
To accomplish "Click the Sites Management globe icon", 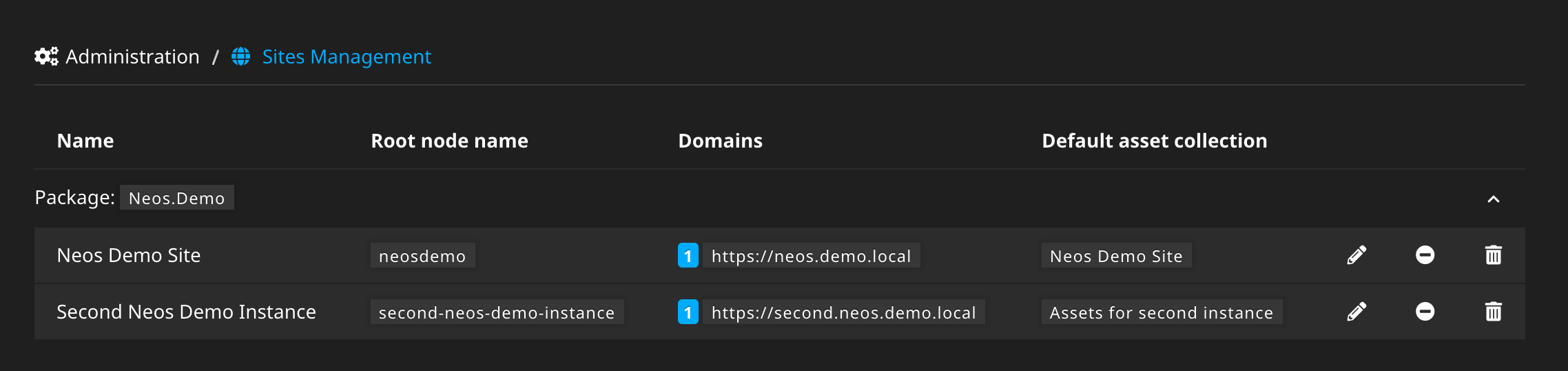I will 241,57.
